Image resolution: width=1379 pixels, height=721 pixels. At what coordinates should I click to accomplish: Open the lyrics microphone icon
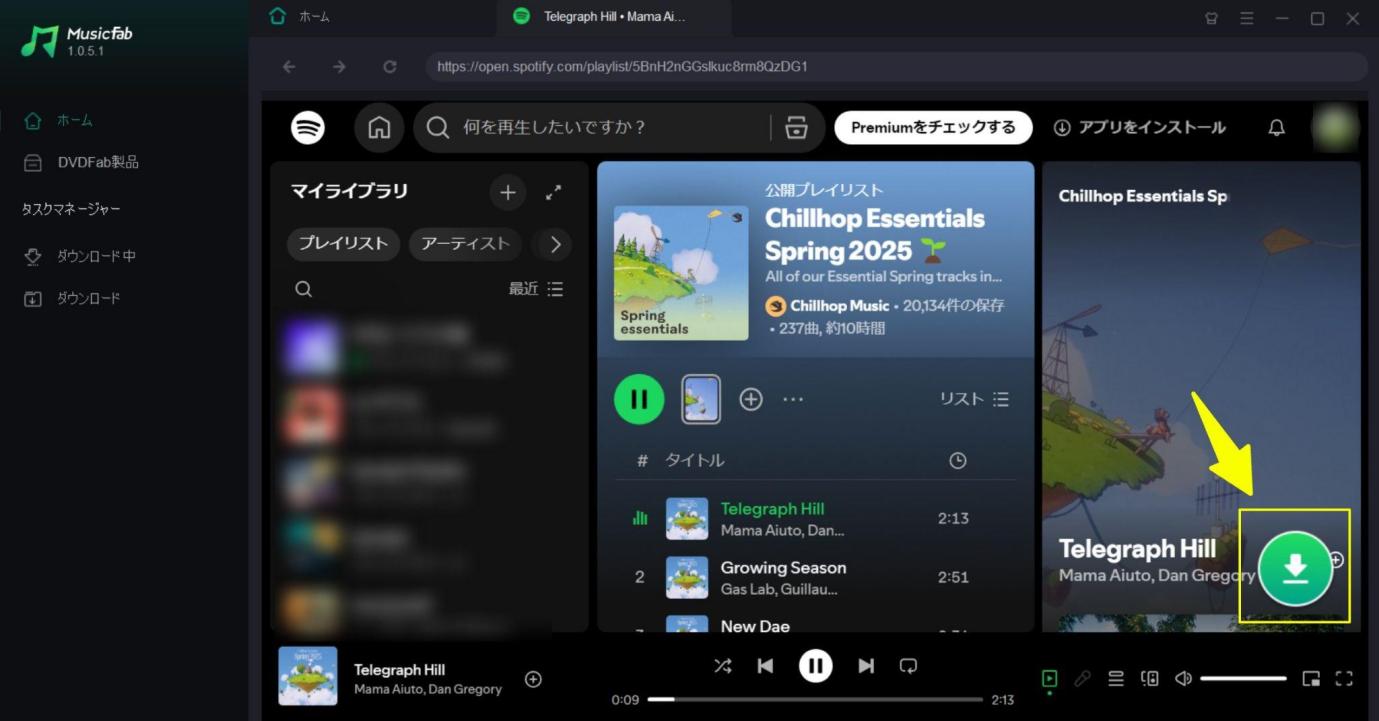pyautogui.click(x=1082, y=679)
